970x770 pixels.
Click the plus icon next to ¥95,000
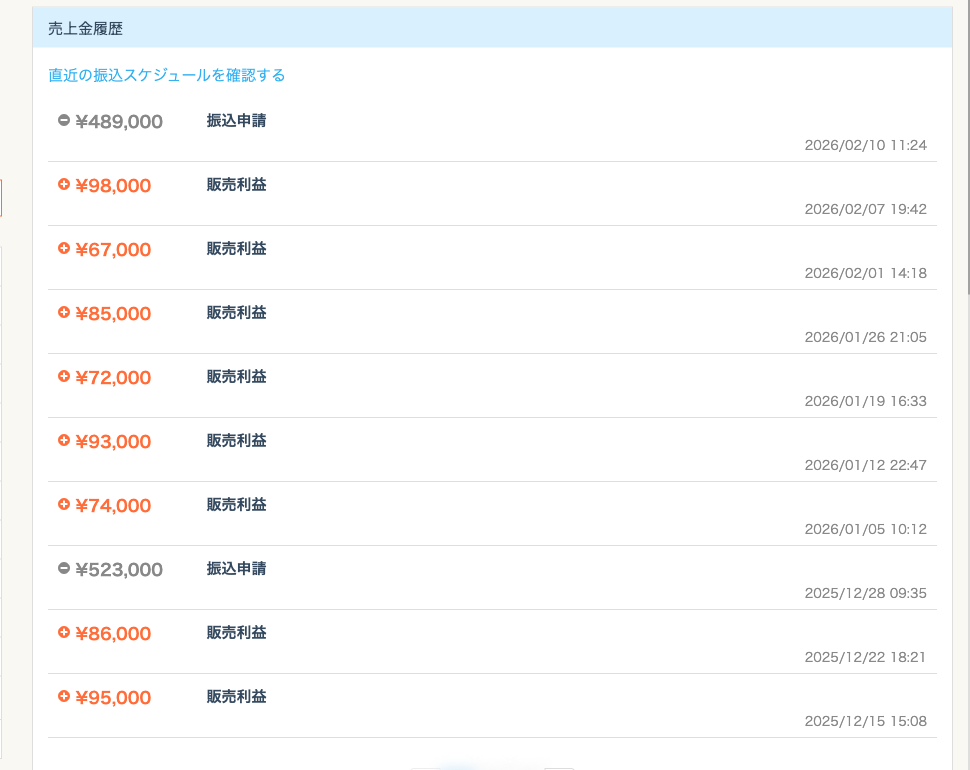(x=64, y=697)
